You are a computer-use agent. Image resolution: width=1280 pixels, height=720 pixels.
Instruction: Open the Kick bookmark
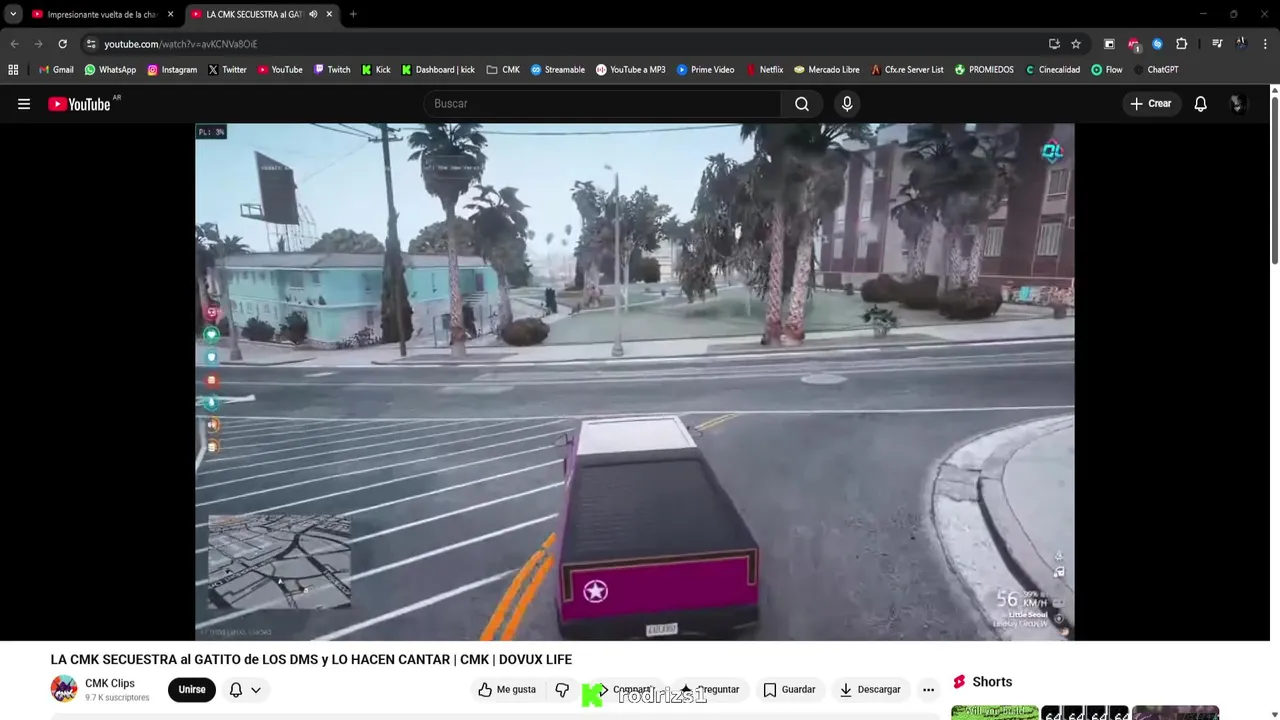(376, 70)
